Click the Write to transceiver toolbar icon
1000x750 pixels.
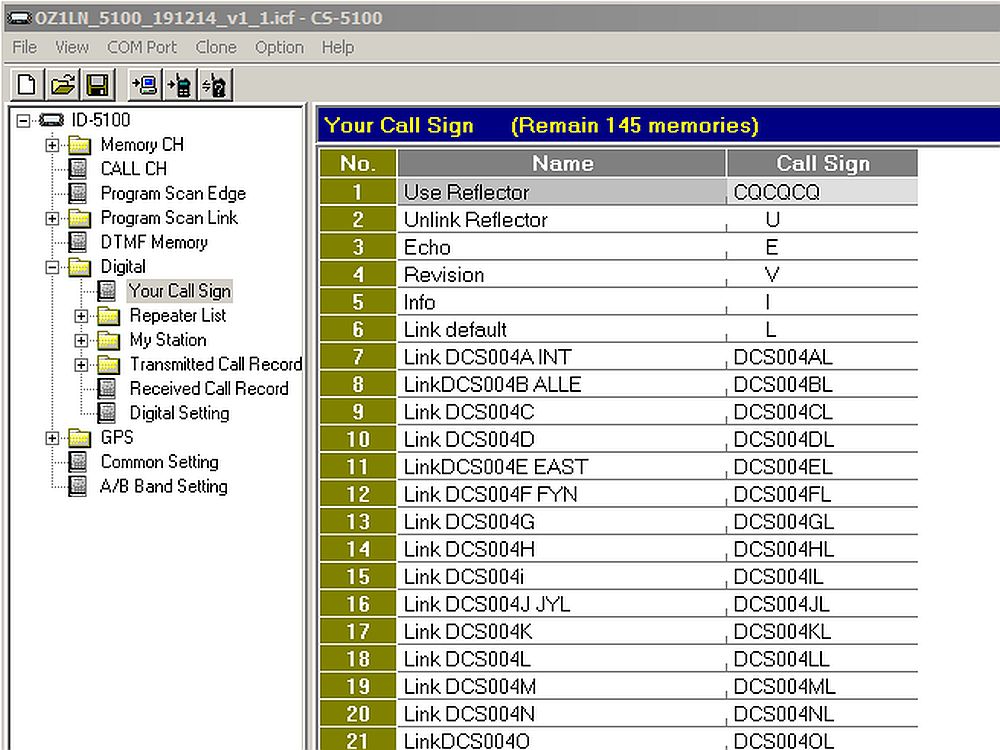tap(180, 84)
